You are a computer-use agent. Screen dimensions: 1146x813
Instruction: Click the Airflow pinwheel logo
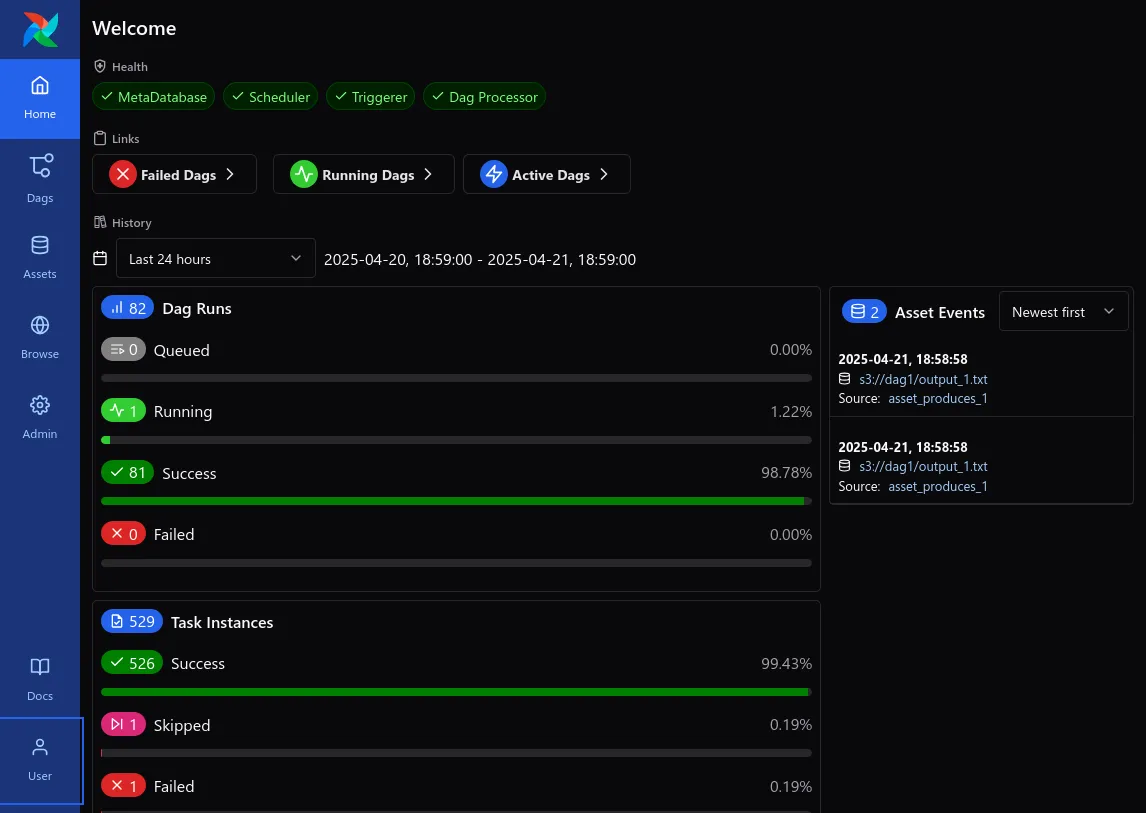tap(40, 29)
